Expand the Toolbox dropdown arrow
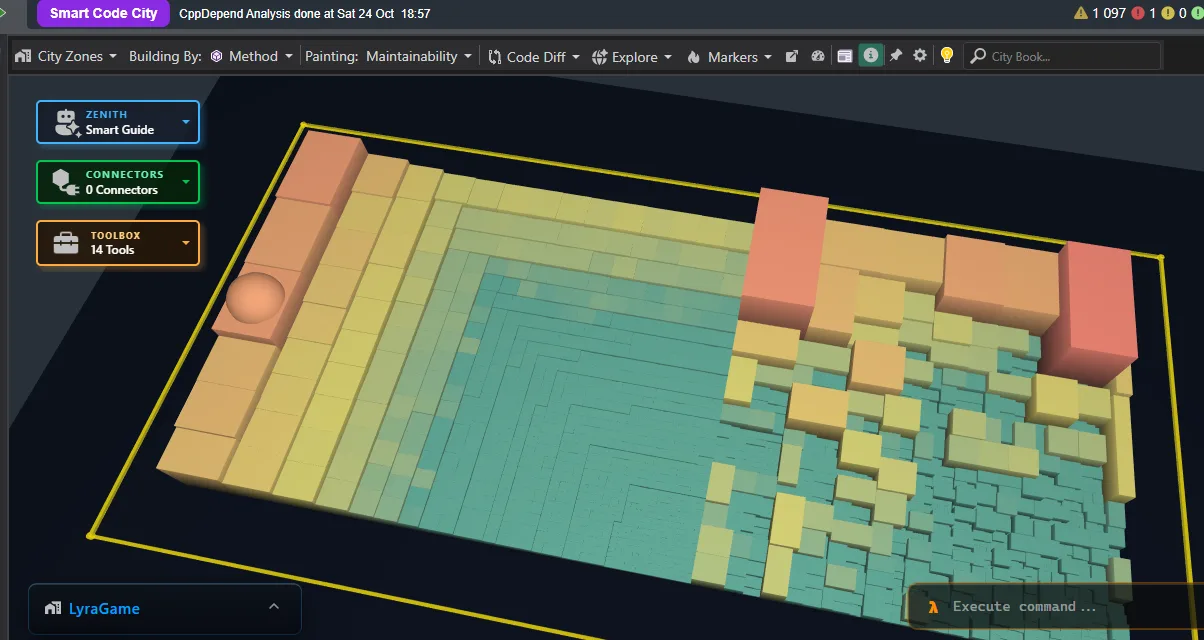1204x640 pixels. [x=186, y=243]
